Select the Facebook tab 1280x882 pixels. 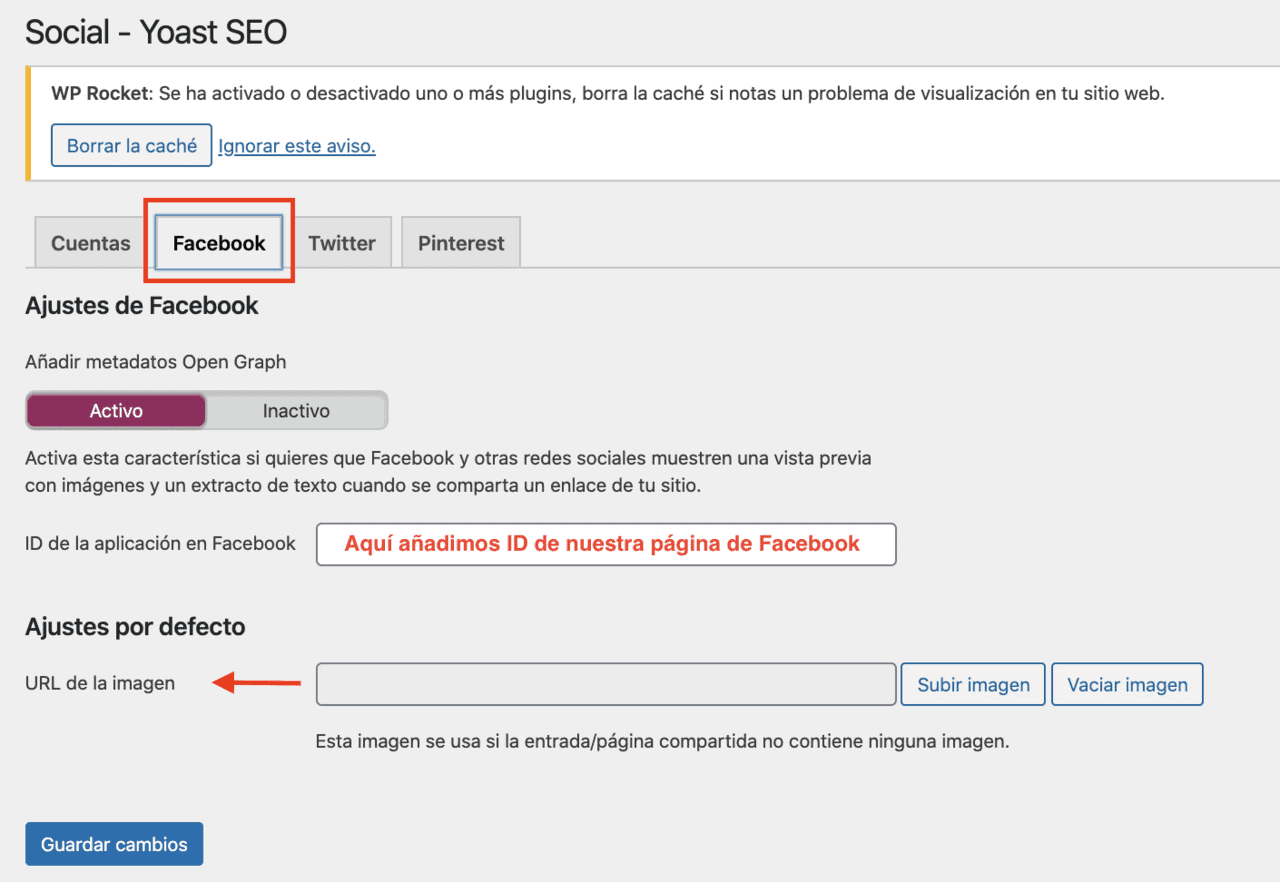(219, 243)
